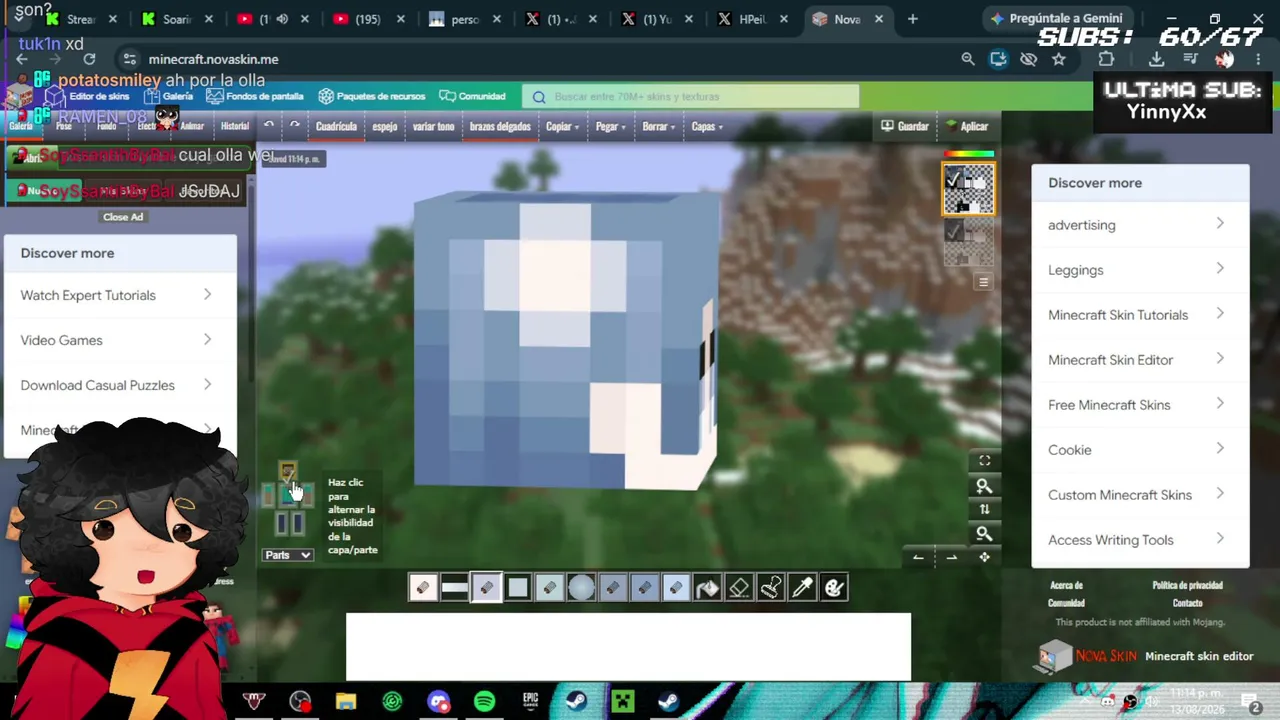Expand Download Casual Puzzles suggestion

[x=118, y=385]
